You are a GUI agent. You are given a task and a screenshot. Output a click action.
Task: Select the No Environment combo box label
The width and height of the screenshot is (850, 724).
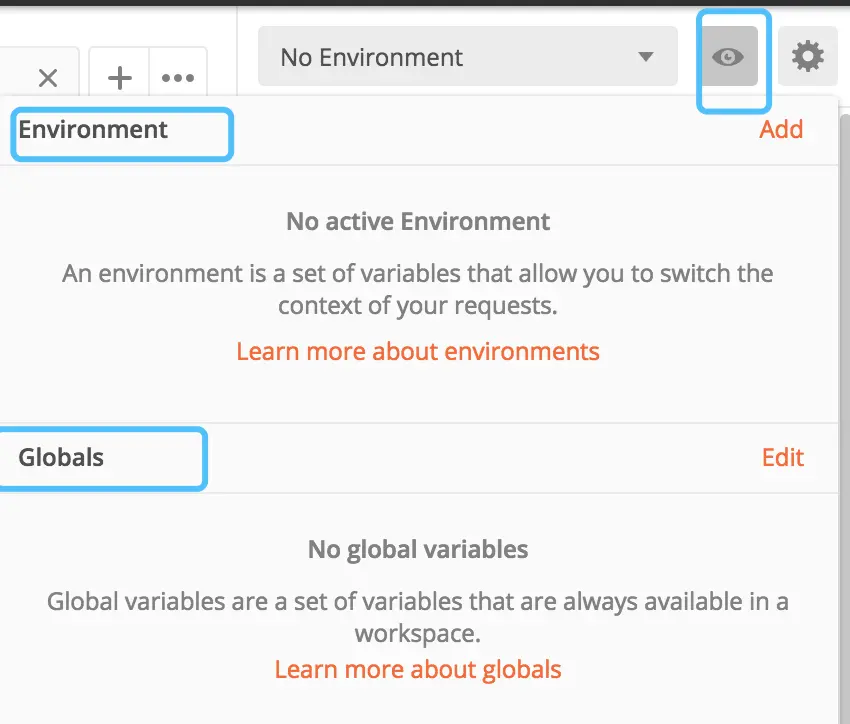point(372,57)
